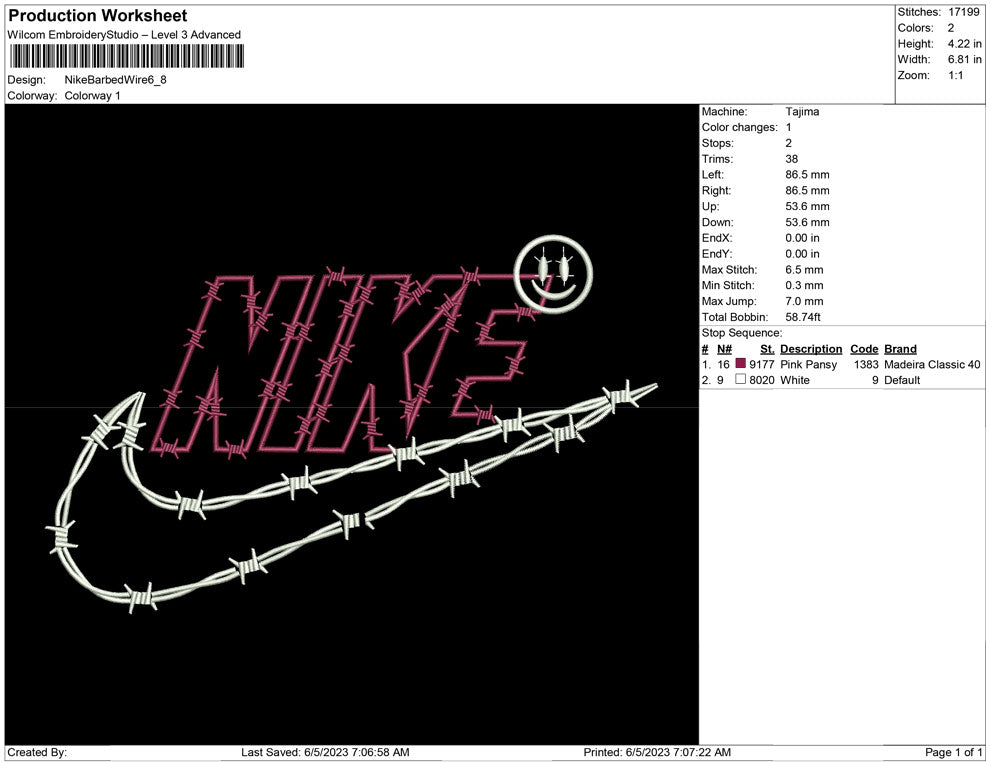Click the Wilcom EmbroideryStudio subtitle text
The height and width of the screenshot is (762, 990).
pos(124,35)
